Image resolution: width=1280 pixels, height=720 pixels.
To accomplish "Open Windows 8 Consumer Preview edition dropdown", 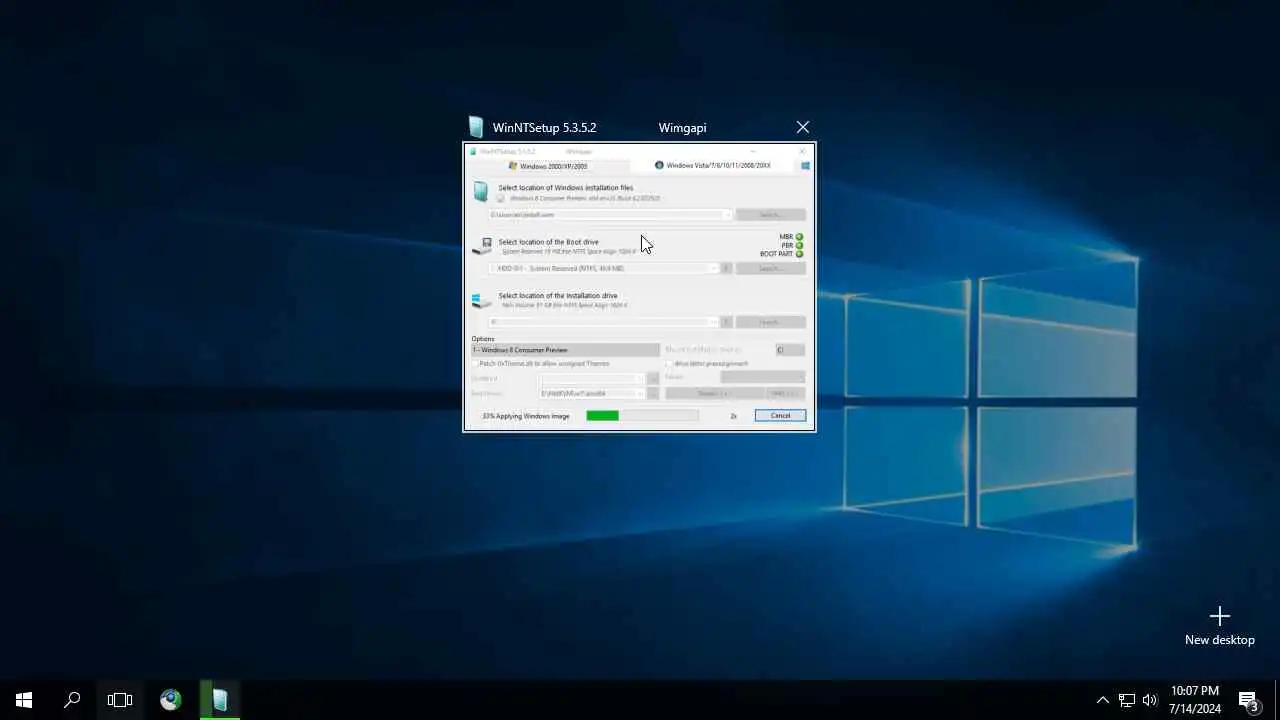I will click(565, 350).
